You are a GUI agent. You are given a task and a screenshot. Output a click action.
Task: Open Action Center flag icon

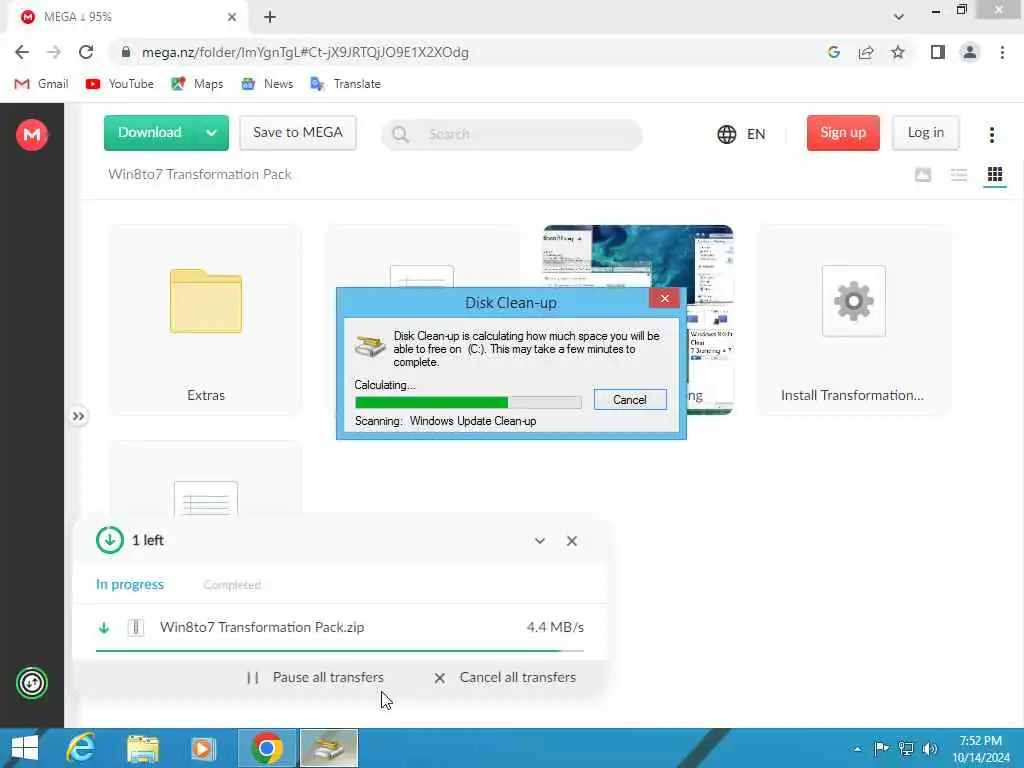tap(881, 748)
